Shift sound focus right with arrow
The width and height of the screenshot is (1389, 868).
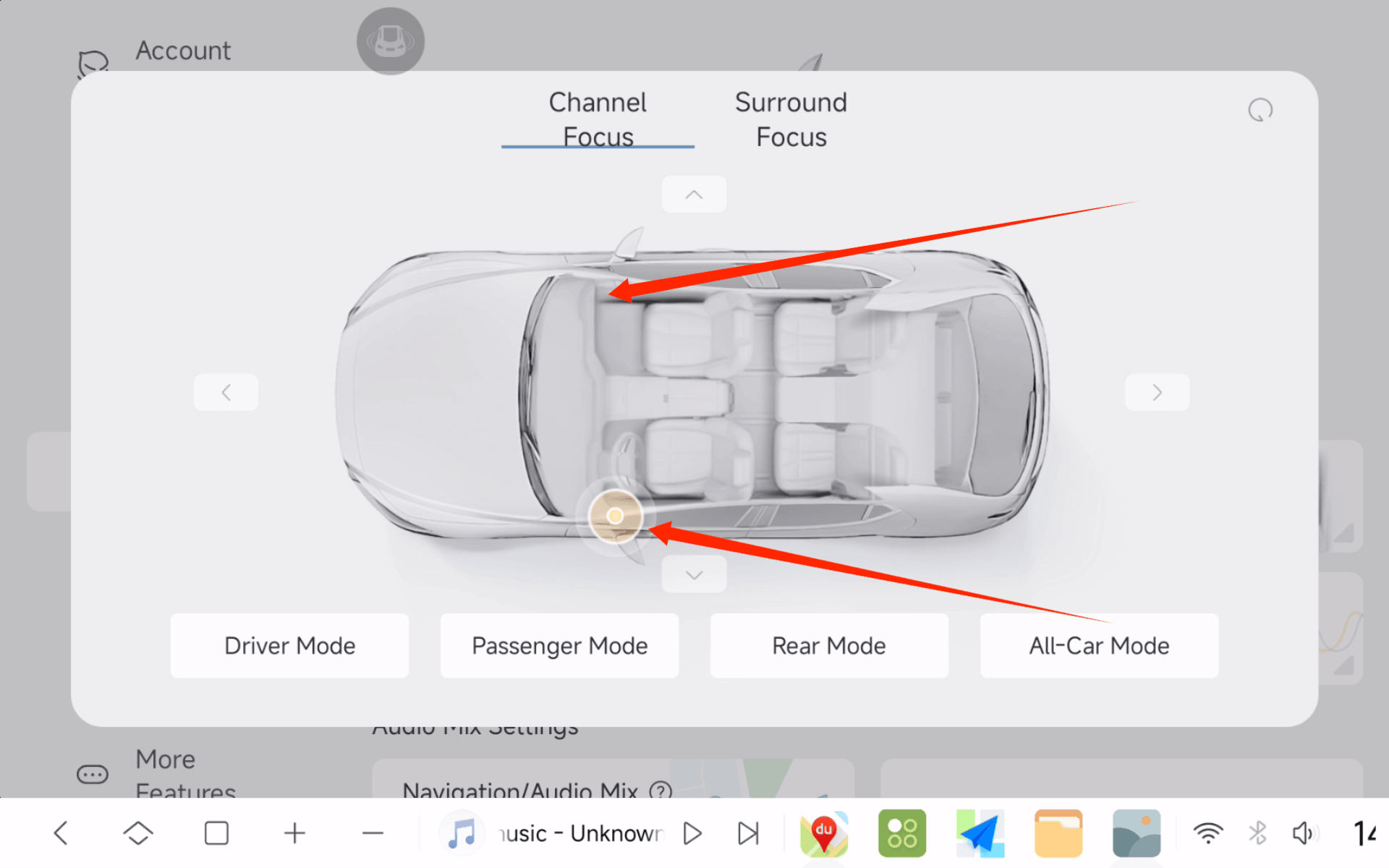coord(1157,392)
